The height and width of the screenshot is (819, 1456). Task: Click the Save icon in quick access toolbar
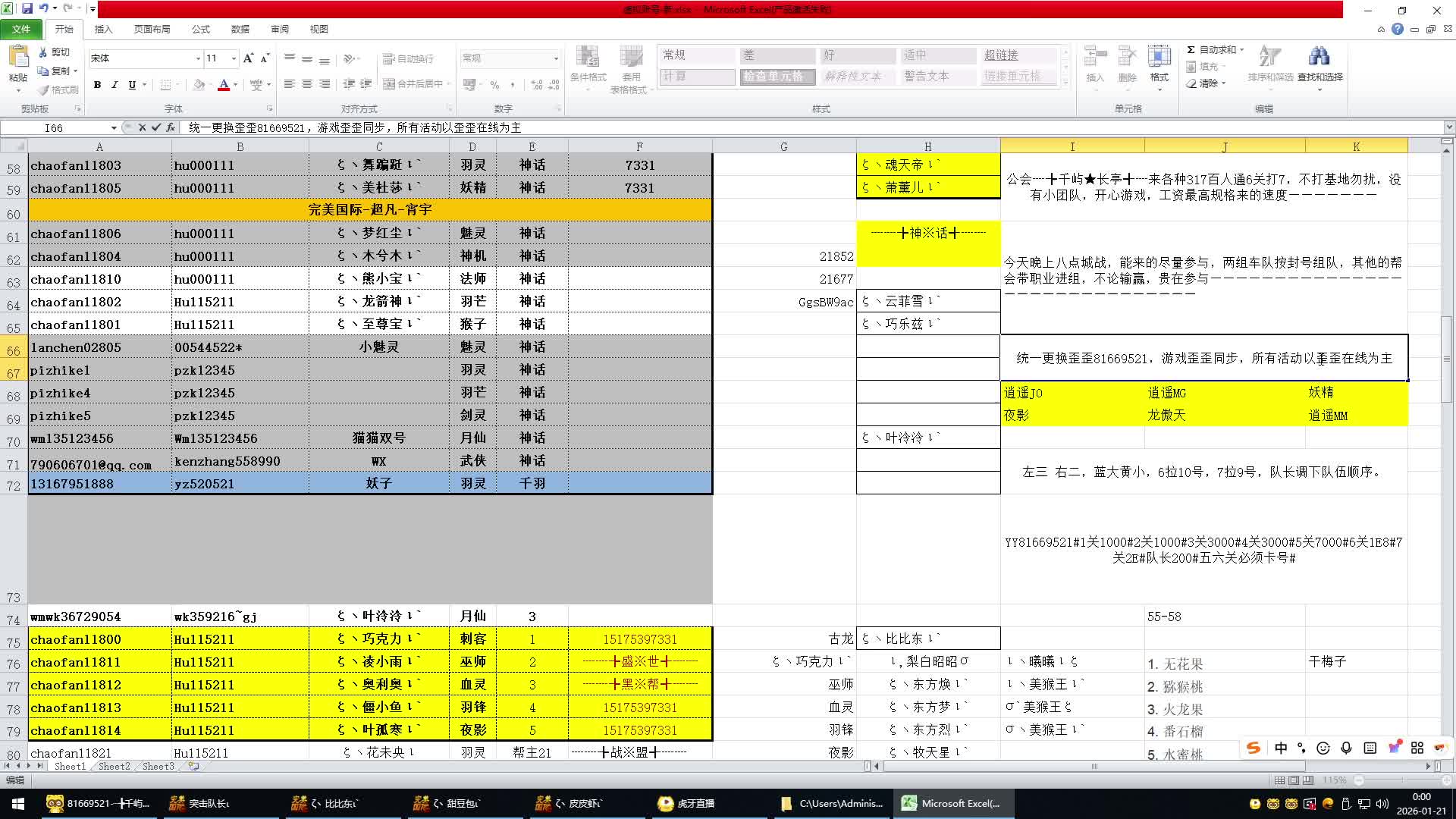pyautogui.click(x=27, y=8)
